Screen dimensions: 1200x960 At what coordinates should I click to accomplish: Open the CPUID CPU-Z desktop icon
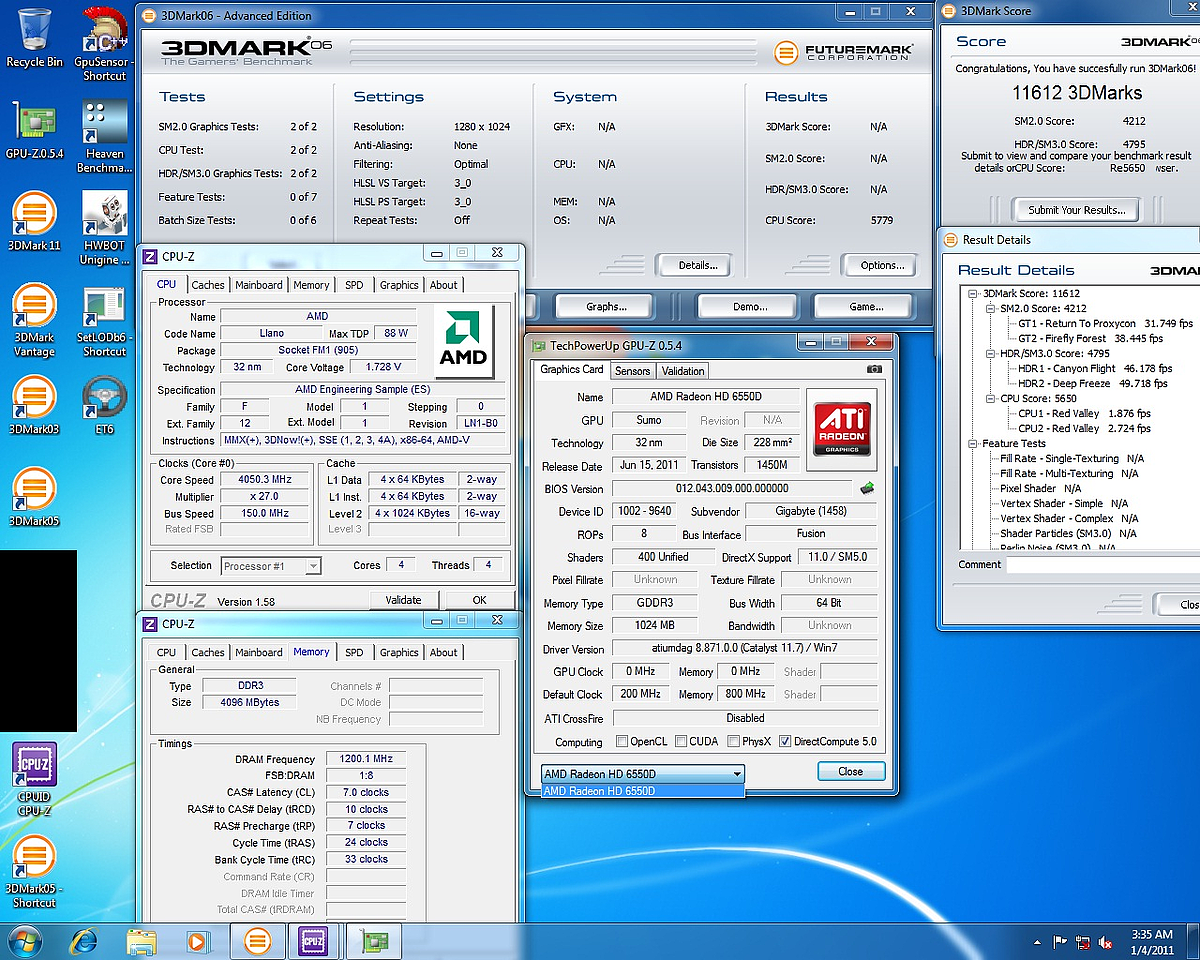pyautogui.click(x=34, y=780)
